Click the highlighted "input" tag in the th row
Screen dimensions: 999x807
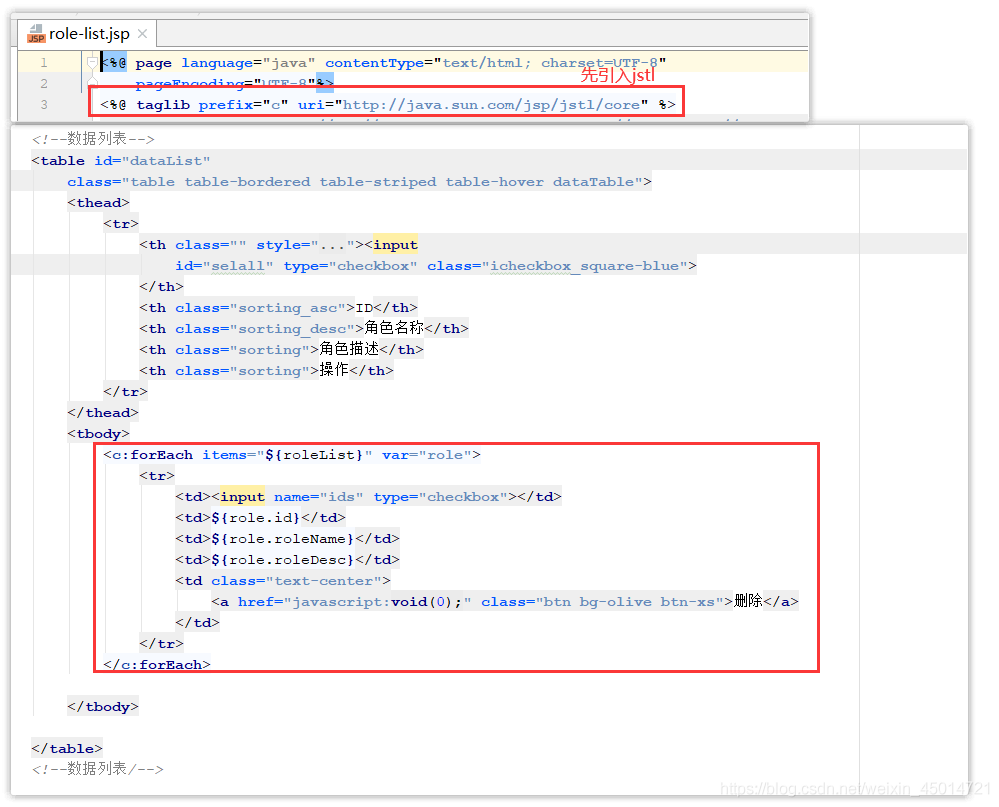[396, 245]
